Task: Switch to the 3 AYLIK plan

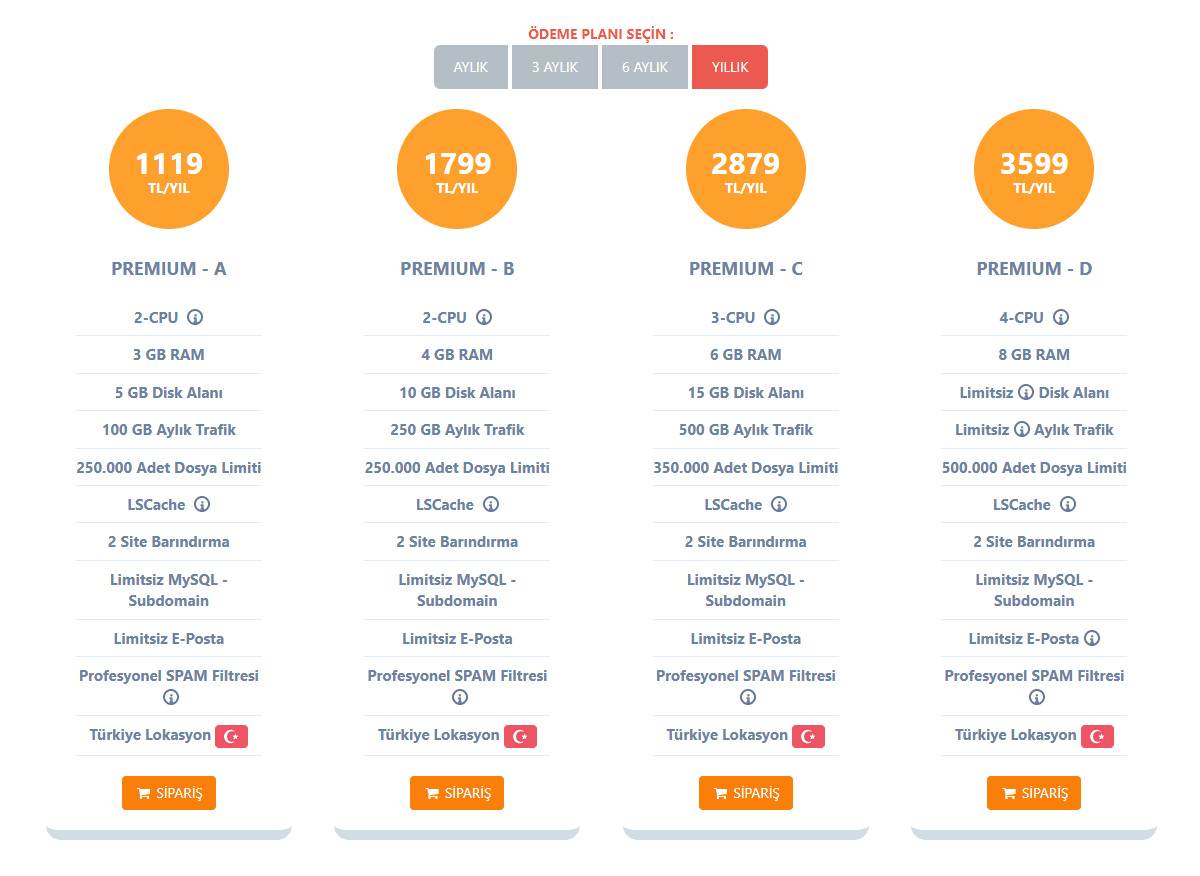Action: pos(555,67)
